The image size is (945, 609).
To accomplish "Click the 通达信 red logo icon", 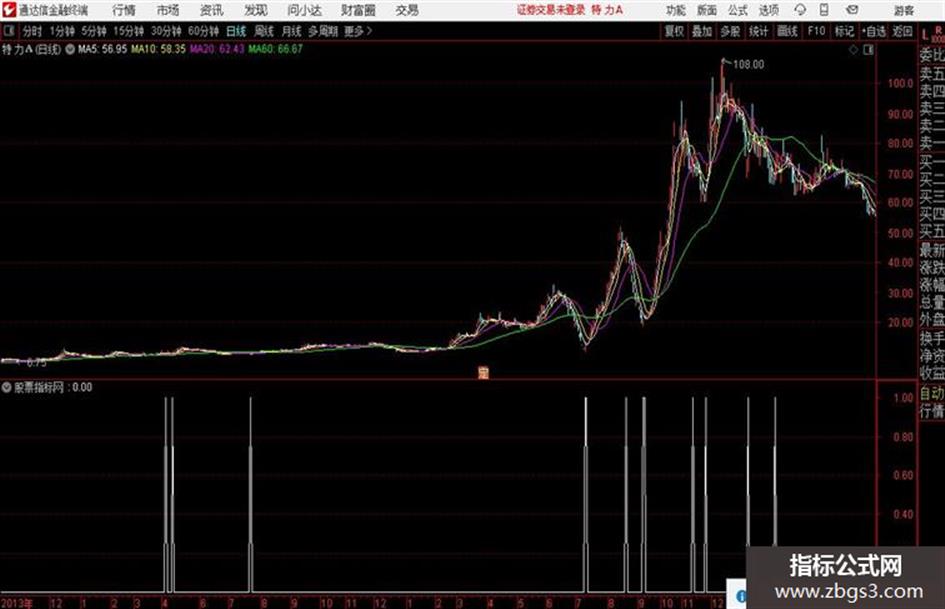I will coord(9,10).
